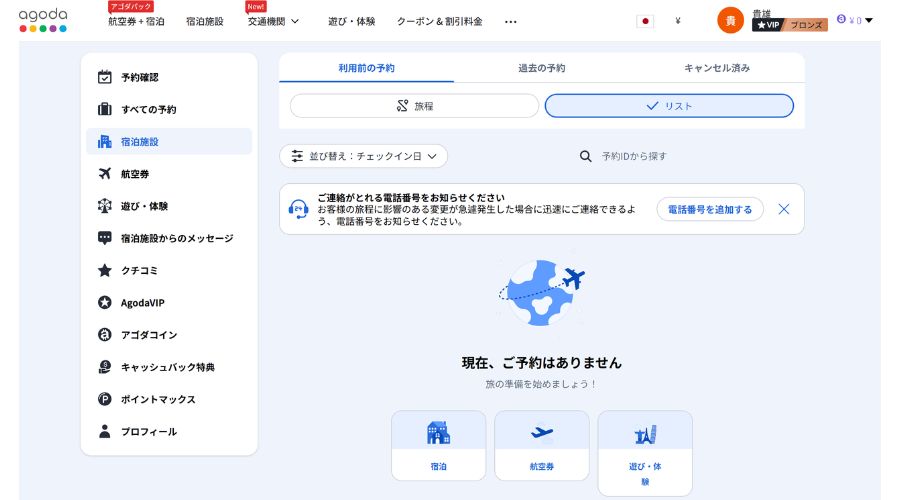
Task: Click the headset support icon in notice
Action: (298, 209)
